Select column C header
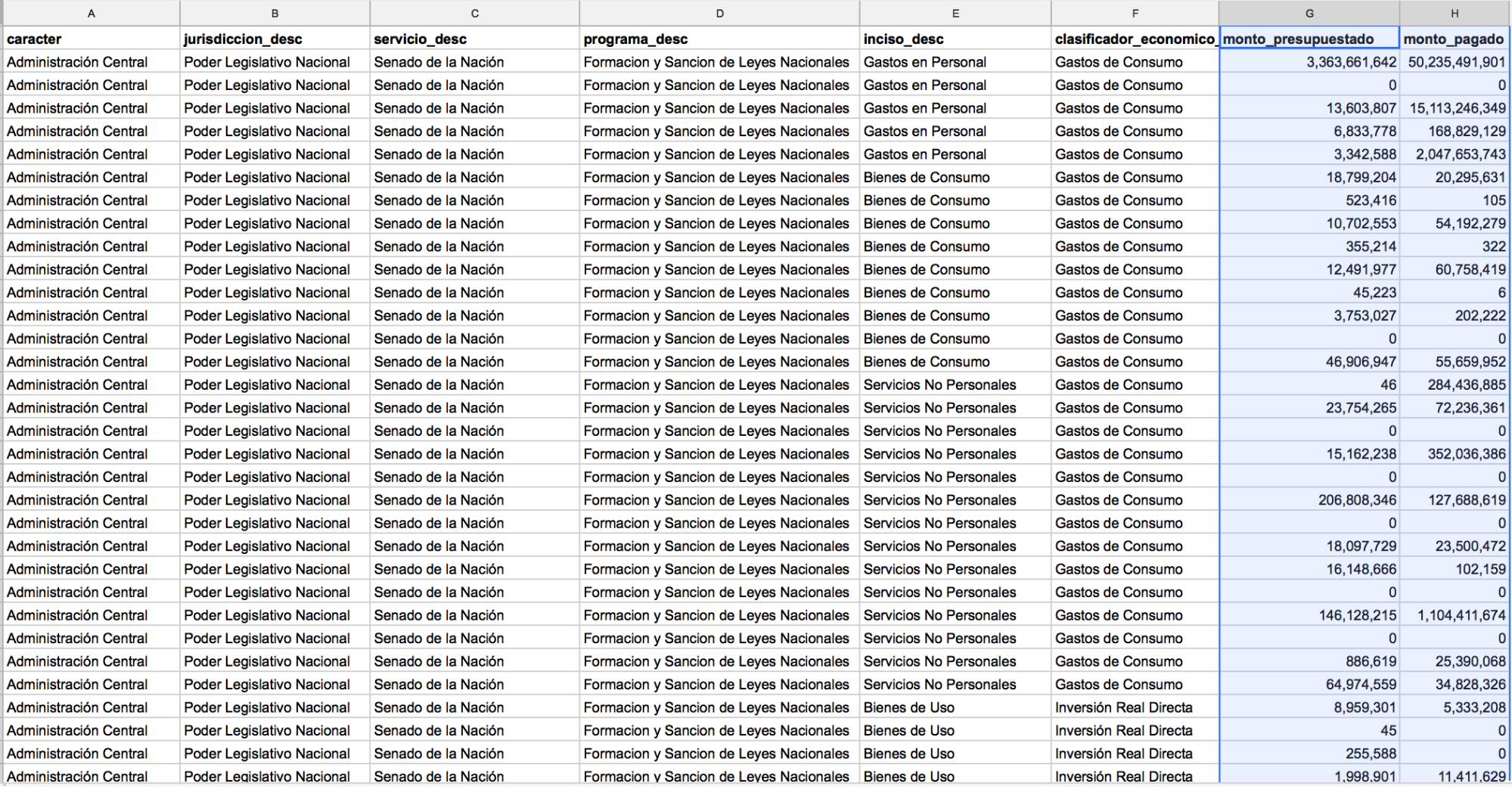The width and height of the screenshot is (1512, 787). pyautogui.click(x=475, y=14)
